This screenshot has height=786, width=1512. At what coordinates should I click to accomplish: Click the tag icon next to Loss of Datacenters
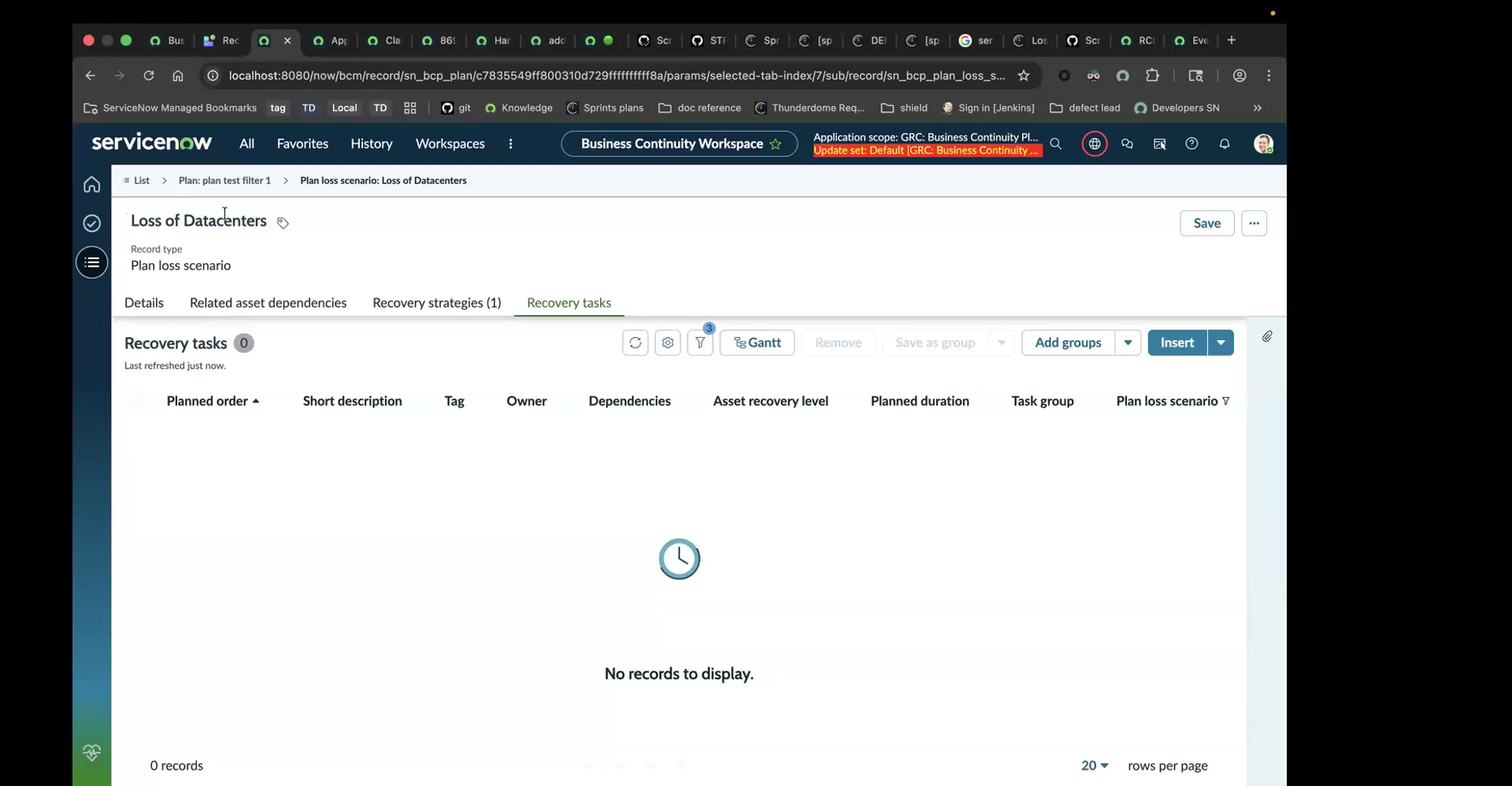(x=283, y=223)
